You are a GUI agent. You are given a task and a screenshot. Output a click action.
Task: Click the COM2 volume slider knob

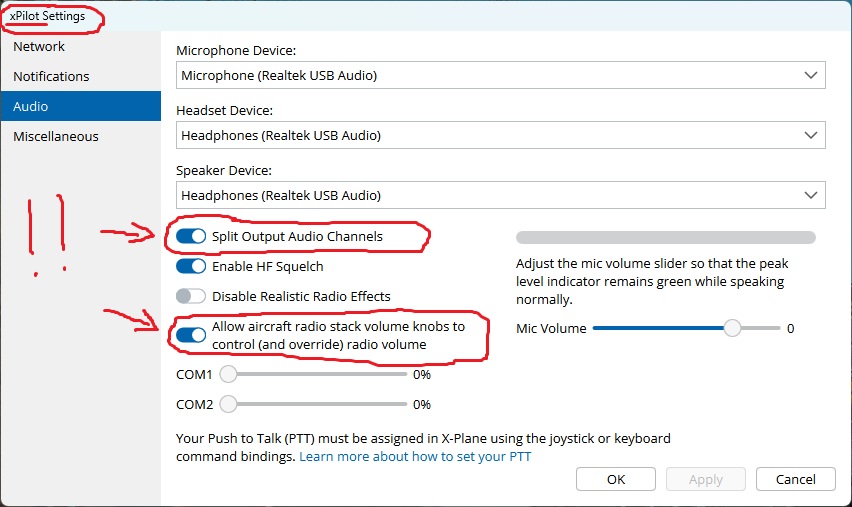pyautogui.click(x=229, y=405)
